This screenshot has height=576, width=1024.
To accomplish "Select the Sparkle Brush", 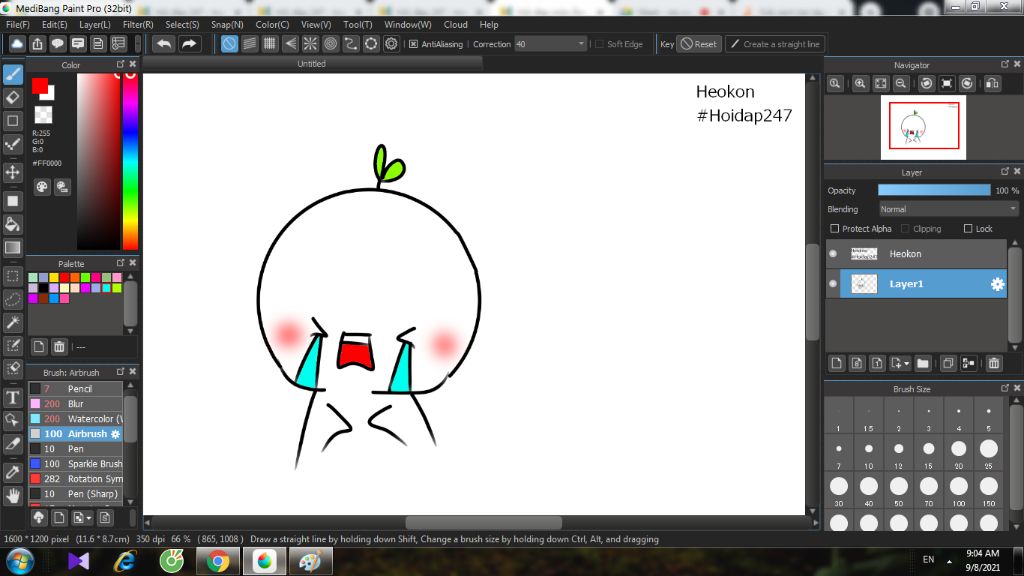I will point(76,464).
